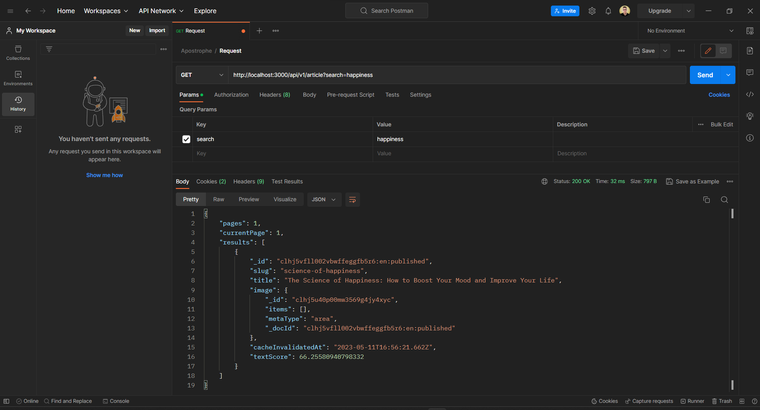Open tab options ellipsis next to plus
This screenshot has height=410, width=760.
(x=275, y=31)
